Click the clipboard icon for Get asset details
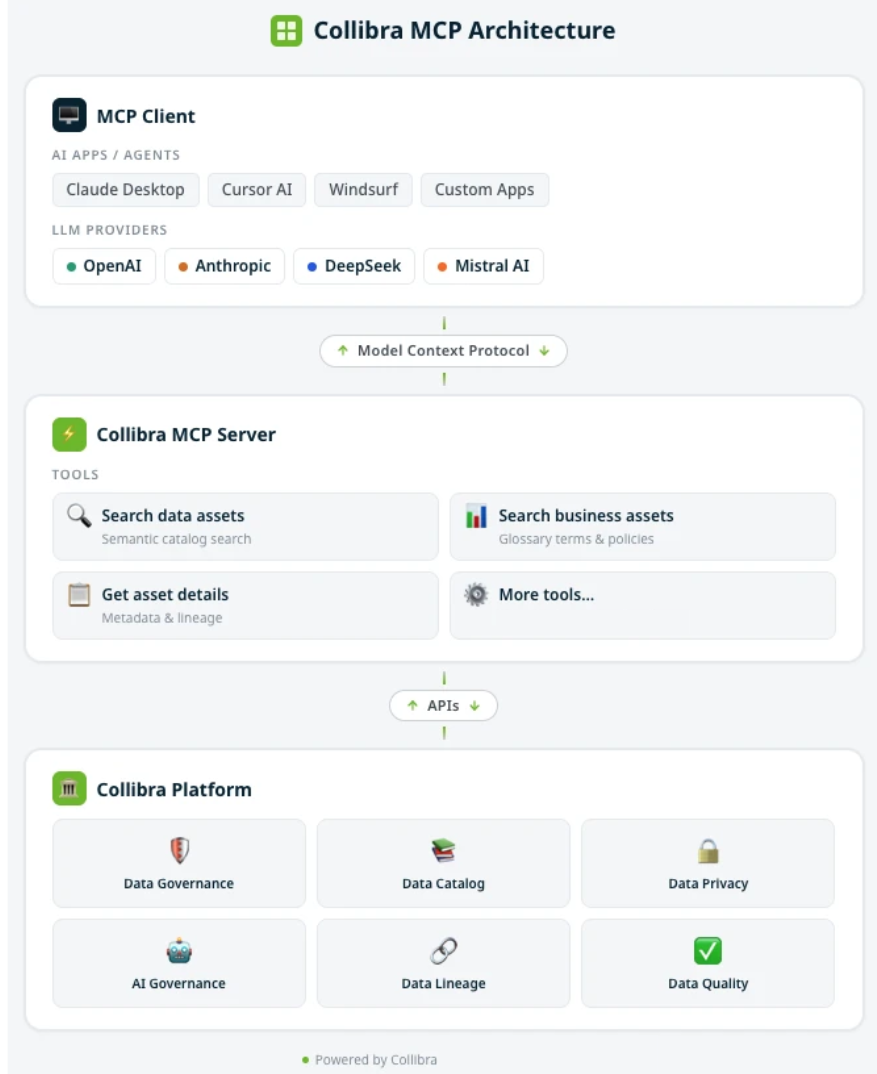 pos(79,595)
